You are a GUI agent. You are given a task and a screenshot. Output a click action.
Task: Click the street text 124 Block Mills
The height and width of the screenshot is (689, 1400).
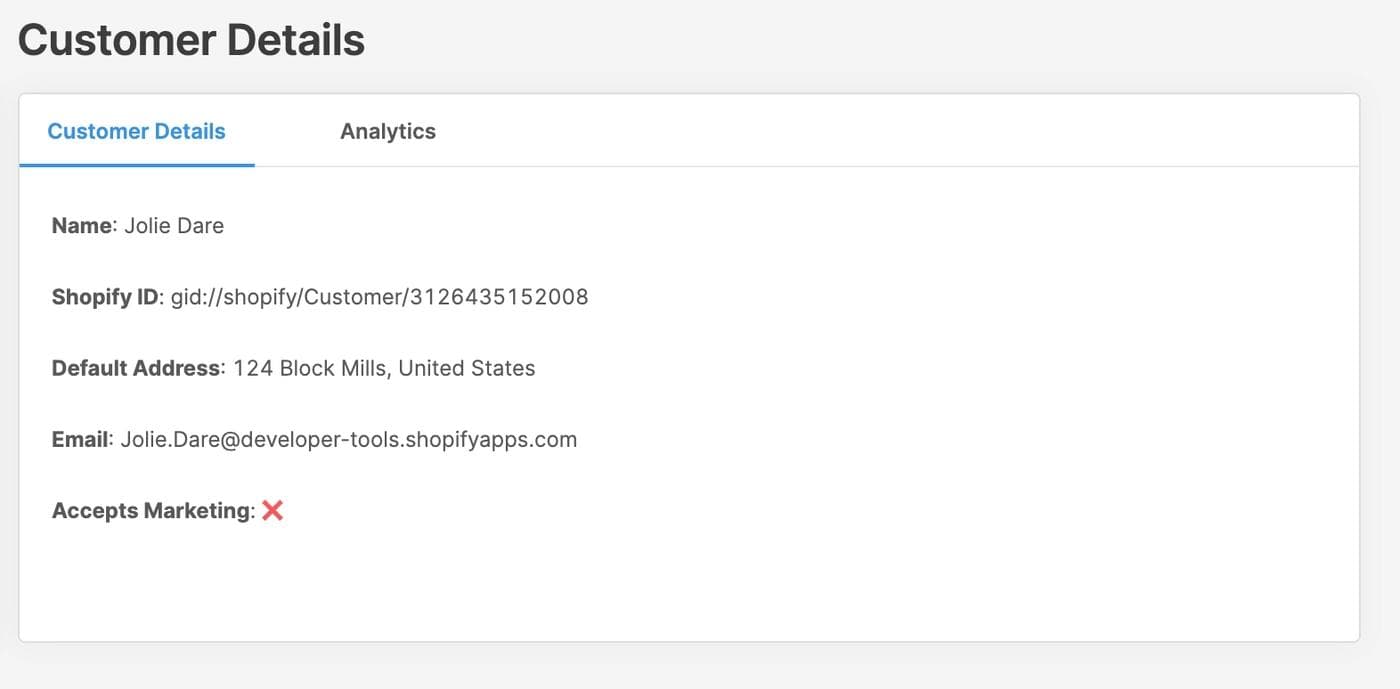click(x=310, y=368)
